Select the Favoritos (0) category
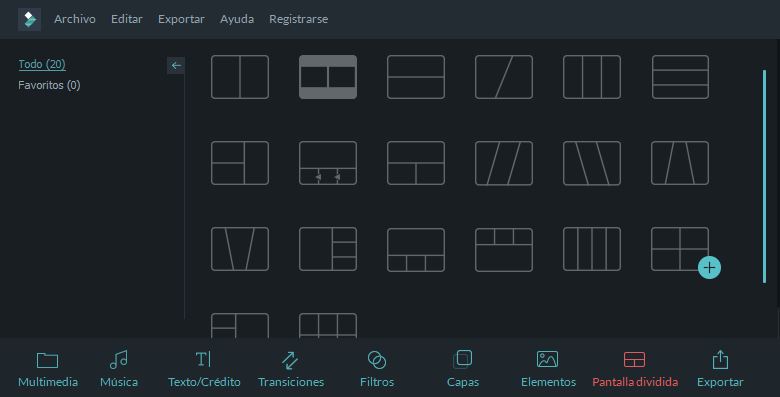The height and width of the screenshot is (397, 780). [x=49, y=85]
